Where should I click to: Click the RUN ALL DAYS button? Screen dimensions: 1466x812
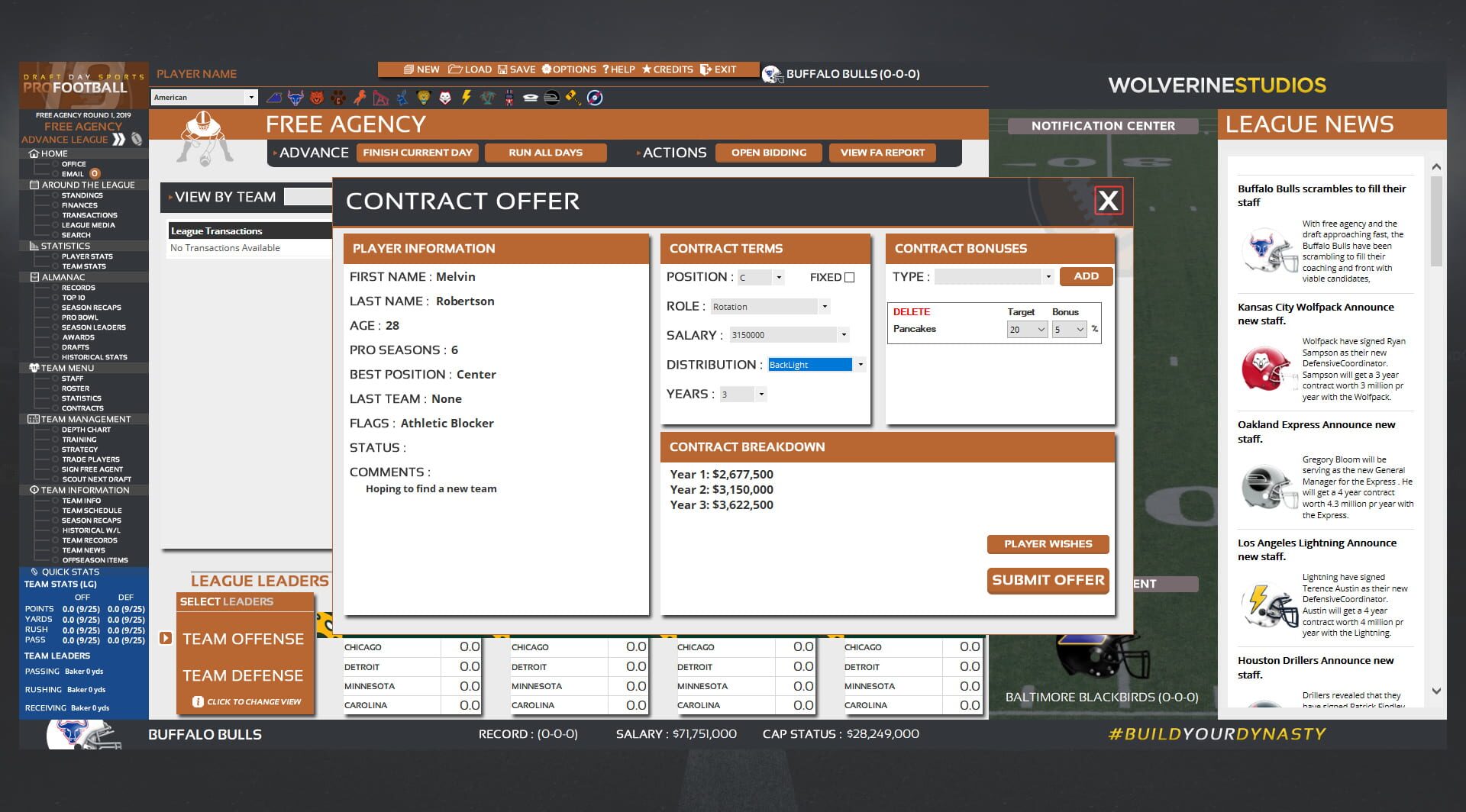[545, 152]
